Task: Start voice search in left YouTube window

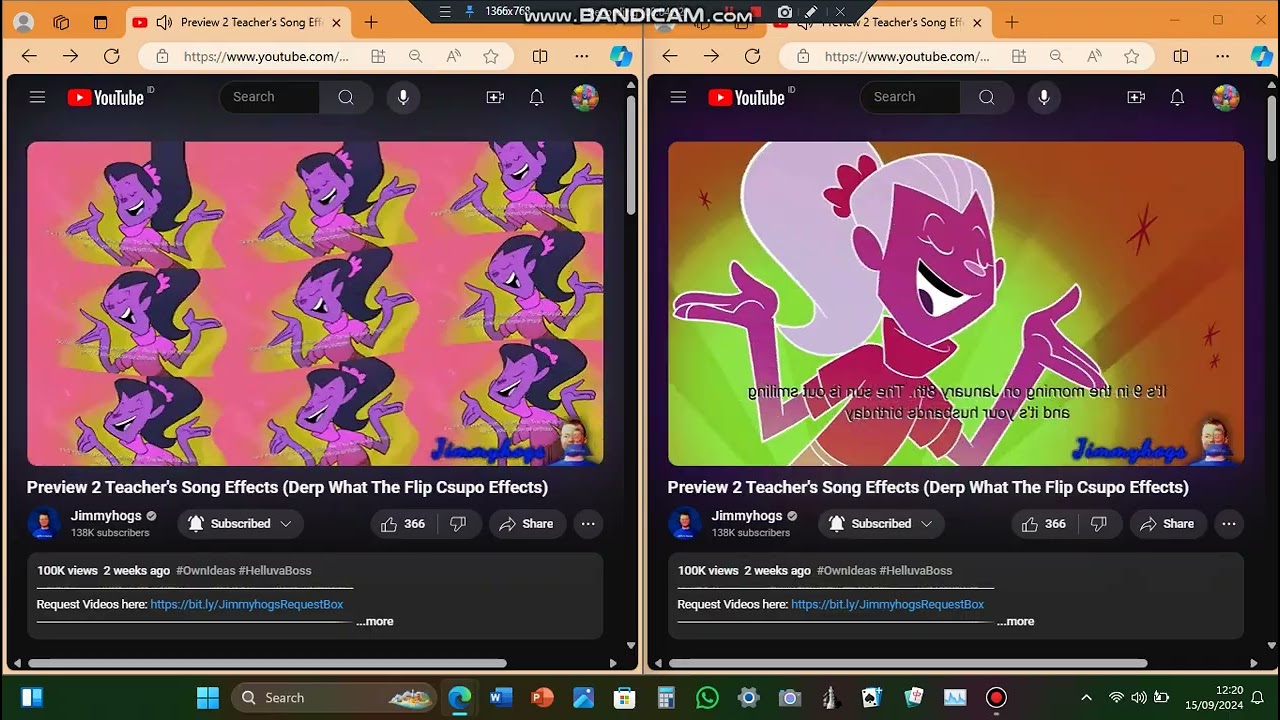Action: (x=403, y=97)
